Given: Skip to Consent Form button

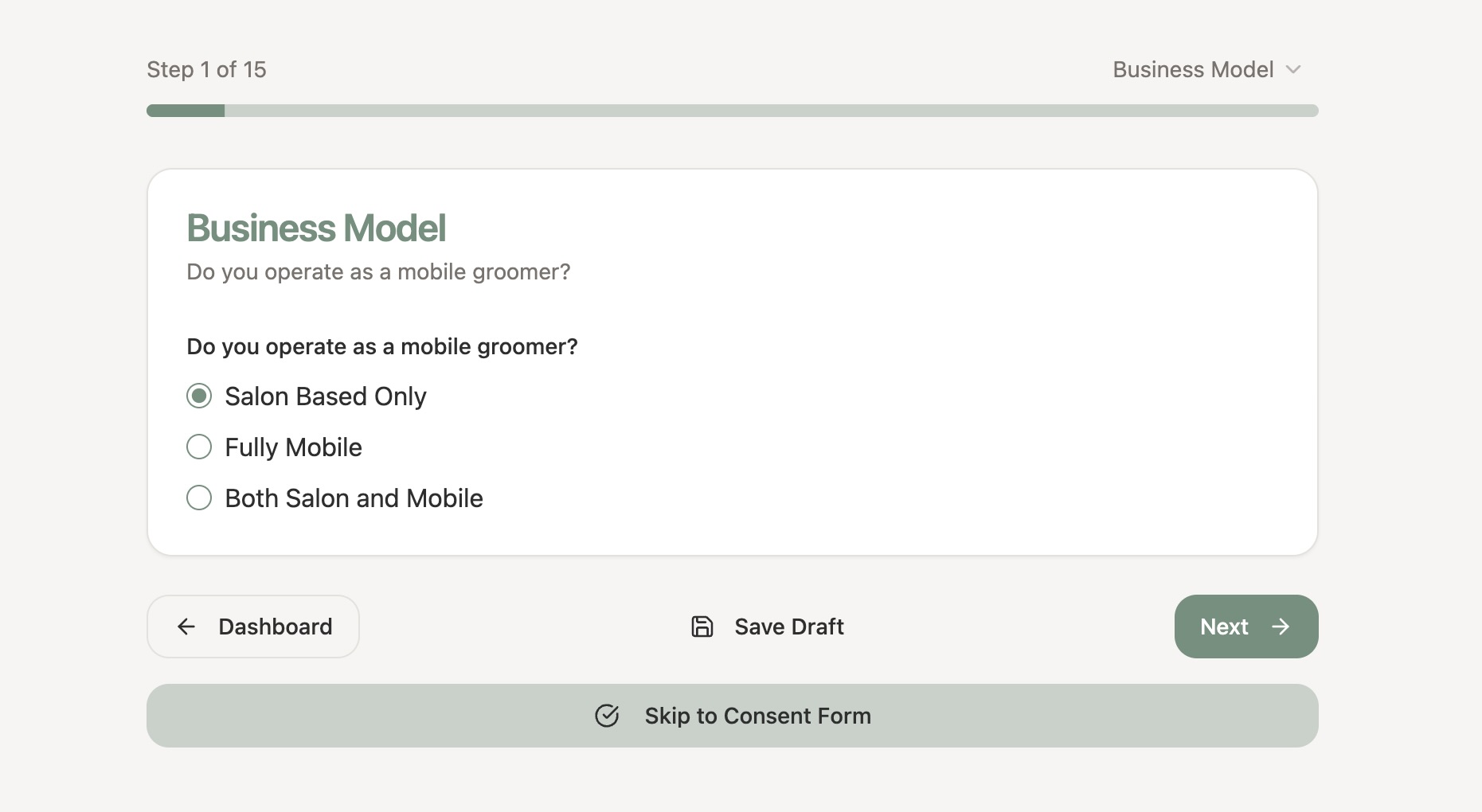Looking at the screenshot, I should (733, 716).
